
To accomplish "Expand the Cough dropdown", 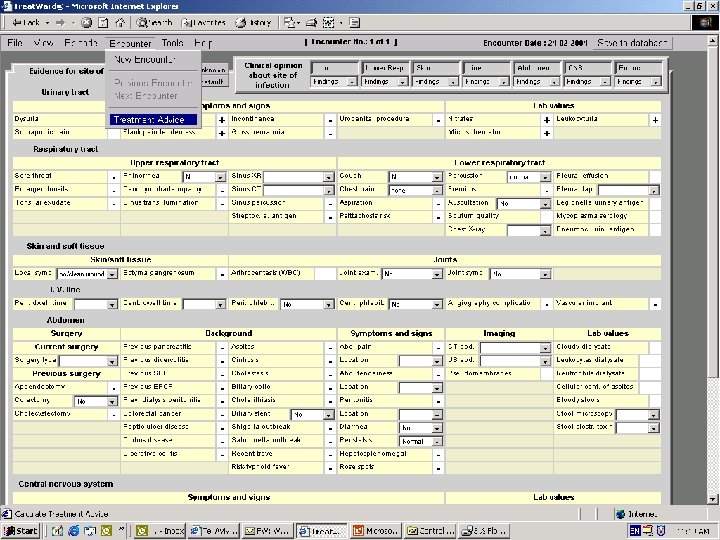I will pyautogui.click(x=436, y=176).
